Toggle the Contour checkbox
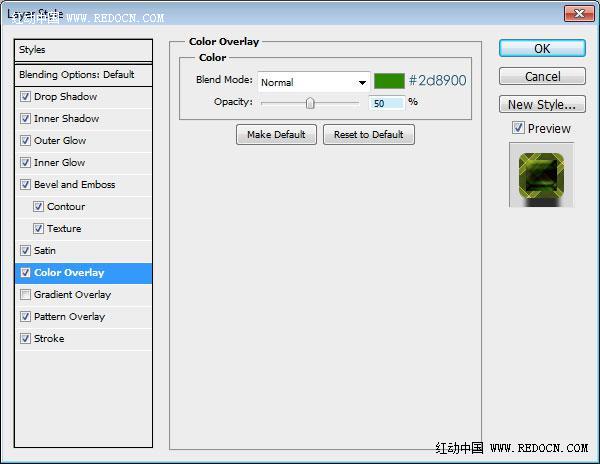Image resolution: width=600 pixels, height=464 pixels. (38, 207)
